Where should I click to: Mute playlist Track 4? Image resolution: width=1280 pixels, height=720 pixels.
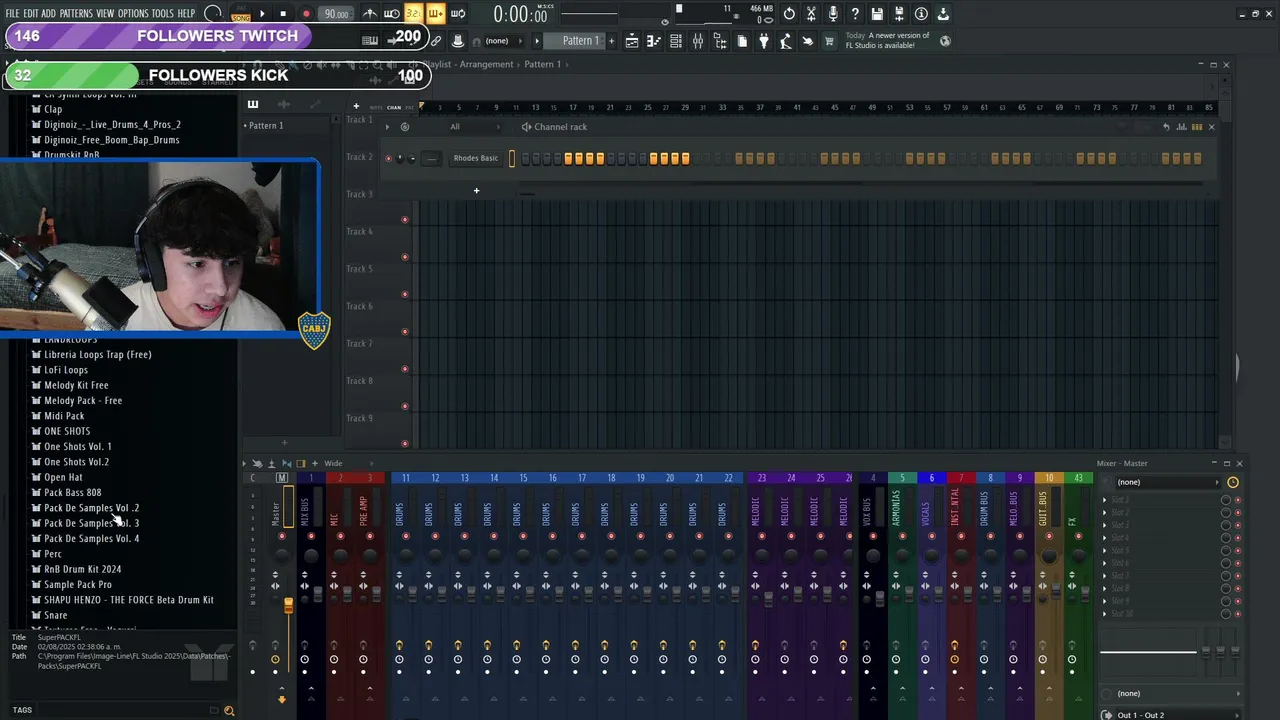pyautogui.click(x=405, y=257)
